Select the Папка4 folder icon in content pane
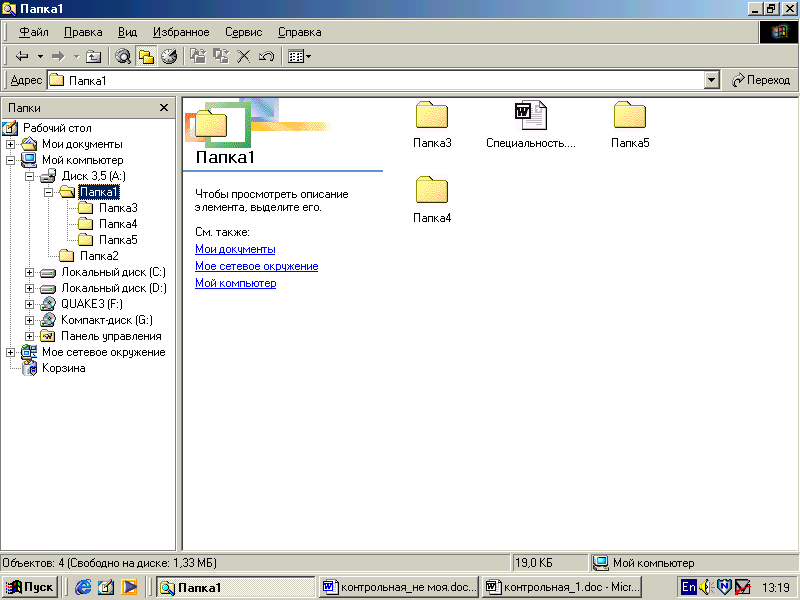The width and height of the screenshot is (800, 600). coord(432,190)
